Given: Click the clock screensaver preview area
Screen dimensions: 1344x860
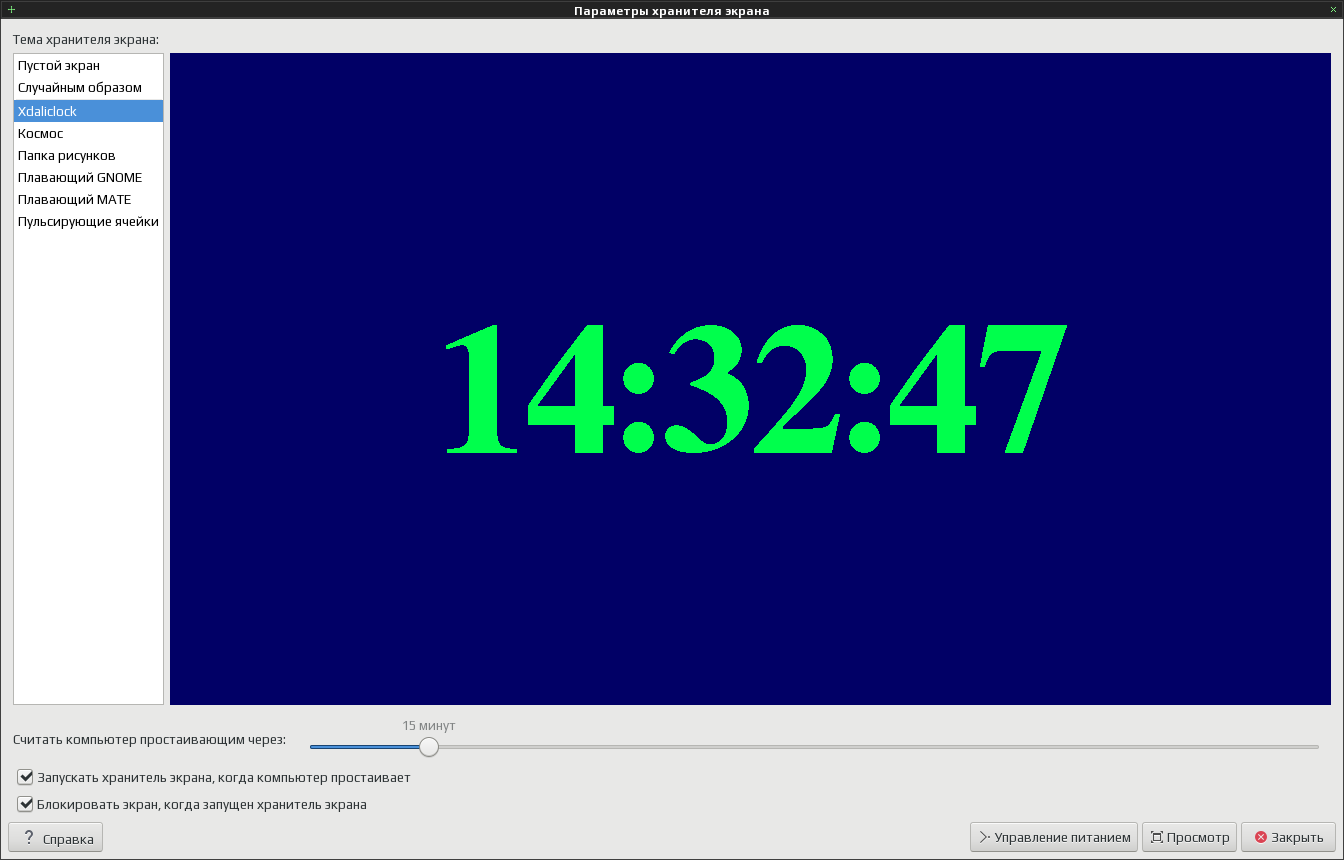Looking at the screenshot, I should 750,379.
